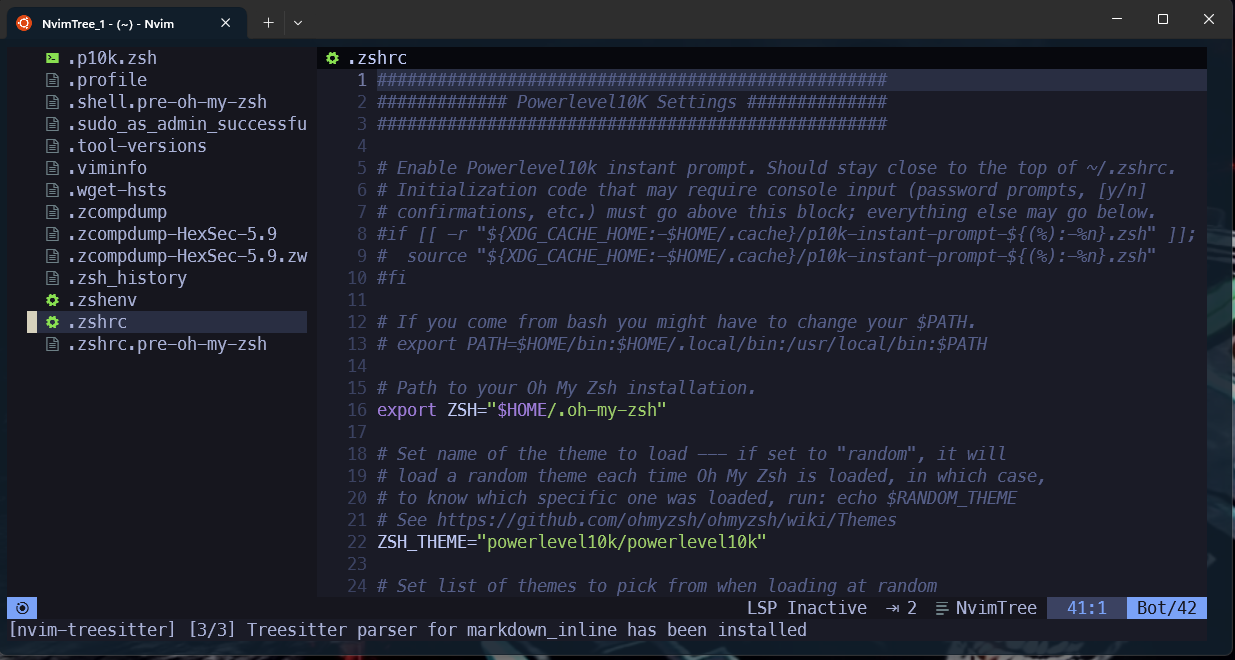Image resolution: width=1235 pixels, height=660 pixels.
Task: Click the file icon beside .zsh_history
Action: [52, 278]
